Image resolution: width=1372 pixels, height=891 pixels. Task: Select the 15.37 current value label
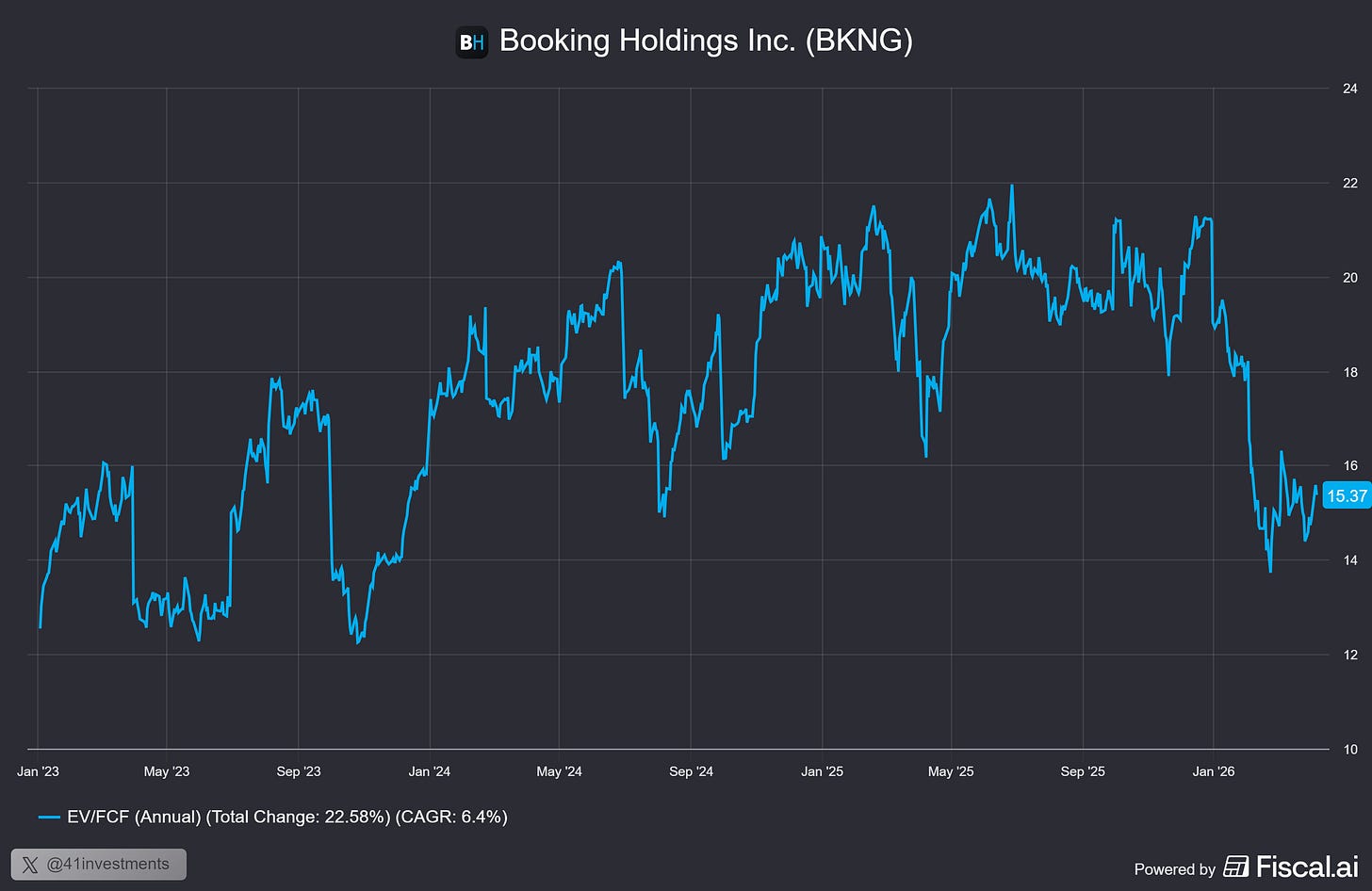[1347, 495]
